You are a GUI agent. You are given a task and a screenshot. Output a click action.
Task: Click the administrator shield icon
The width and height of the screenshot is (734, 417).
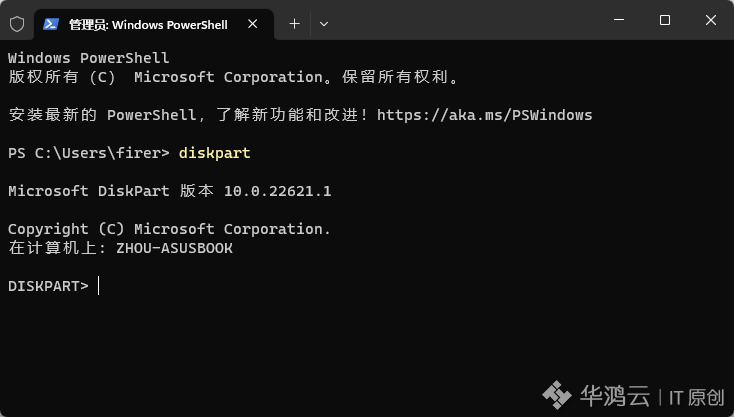[x=17, y=24]
